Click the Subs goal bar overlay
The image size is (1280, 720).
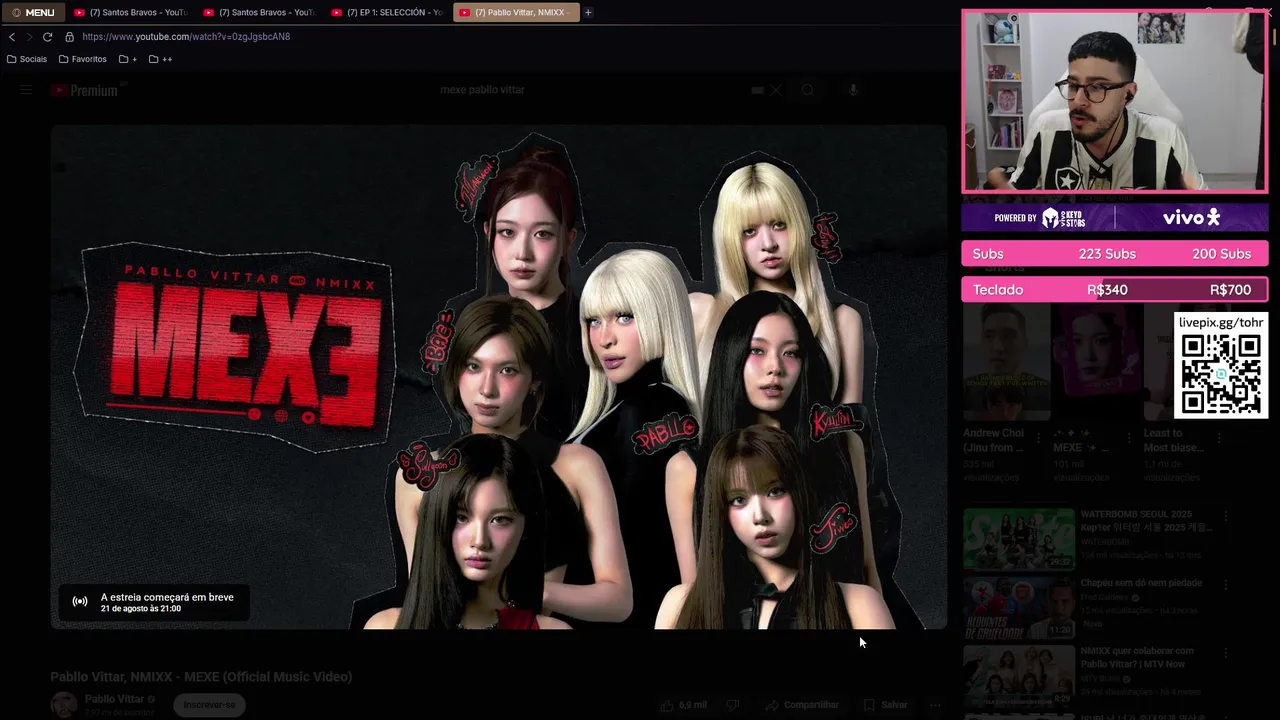[x=1115, y=254]
